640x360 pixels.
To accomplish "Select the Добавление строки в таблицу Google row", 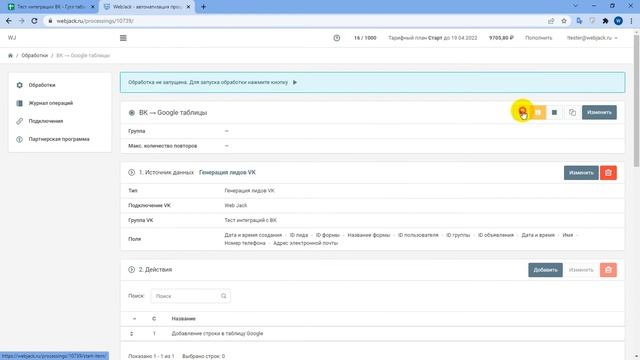I will click(372, 334).
